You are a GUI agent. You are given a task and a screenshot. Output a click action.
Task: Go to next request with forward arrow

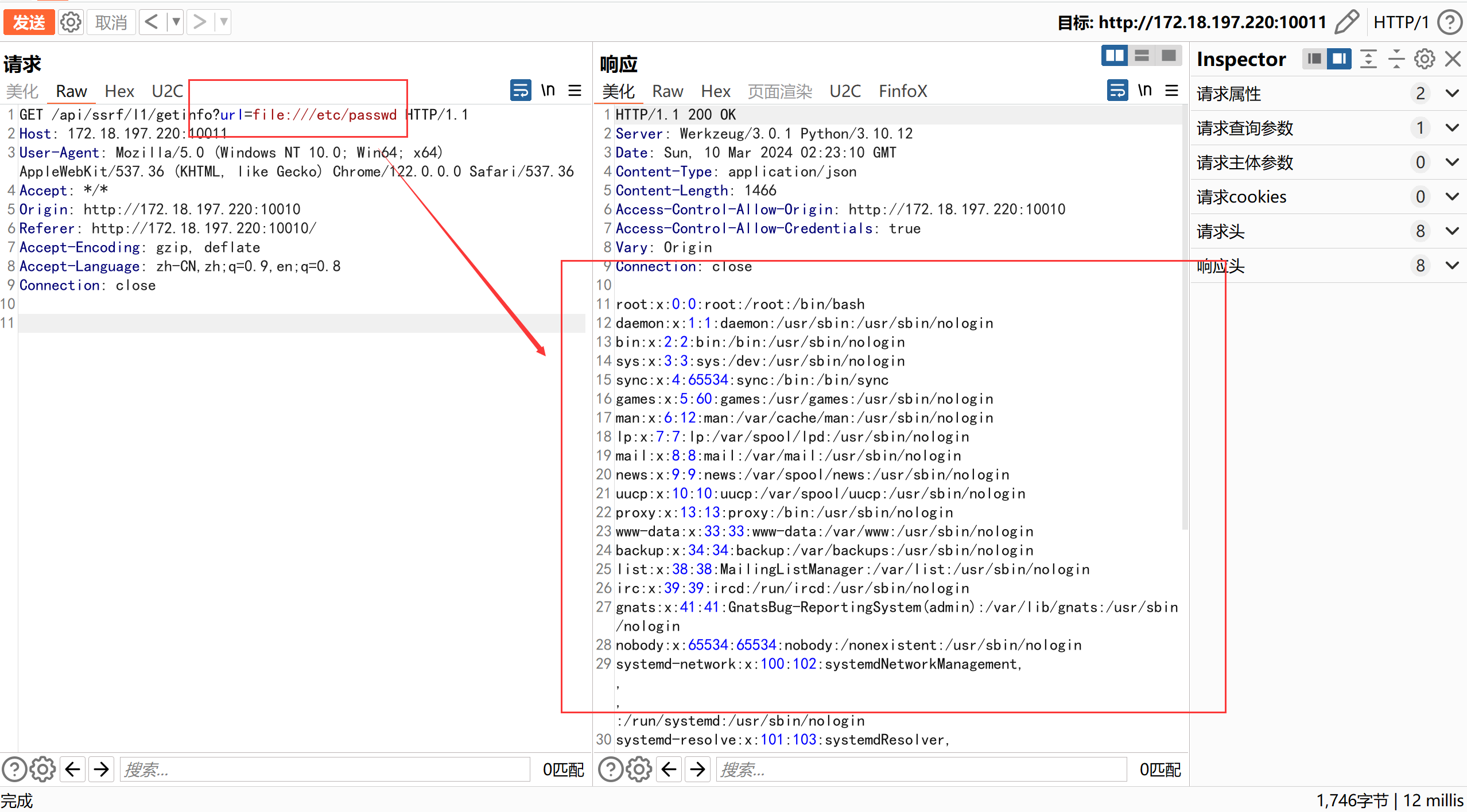pyautogui.click(x=199, y=22)
